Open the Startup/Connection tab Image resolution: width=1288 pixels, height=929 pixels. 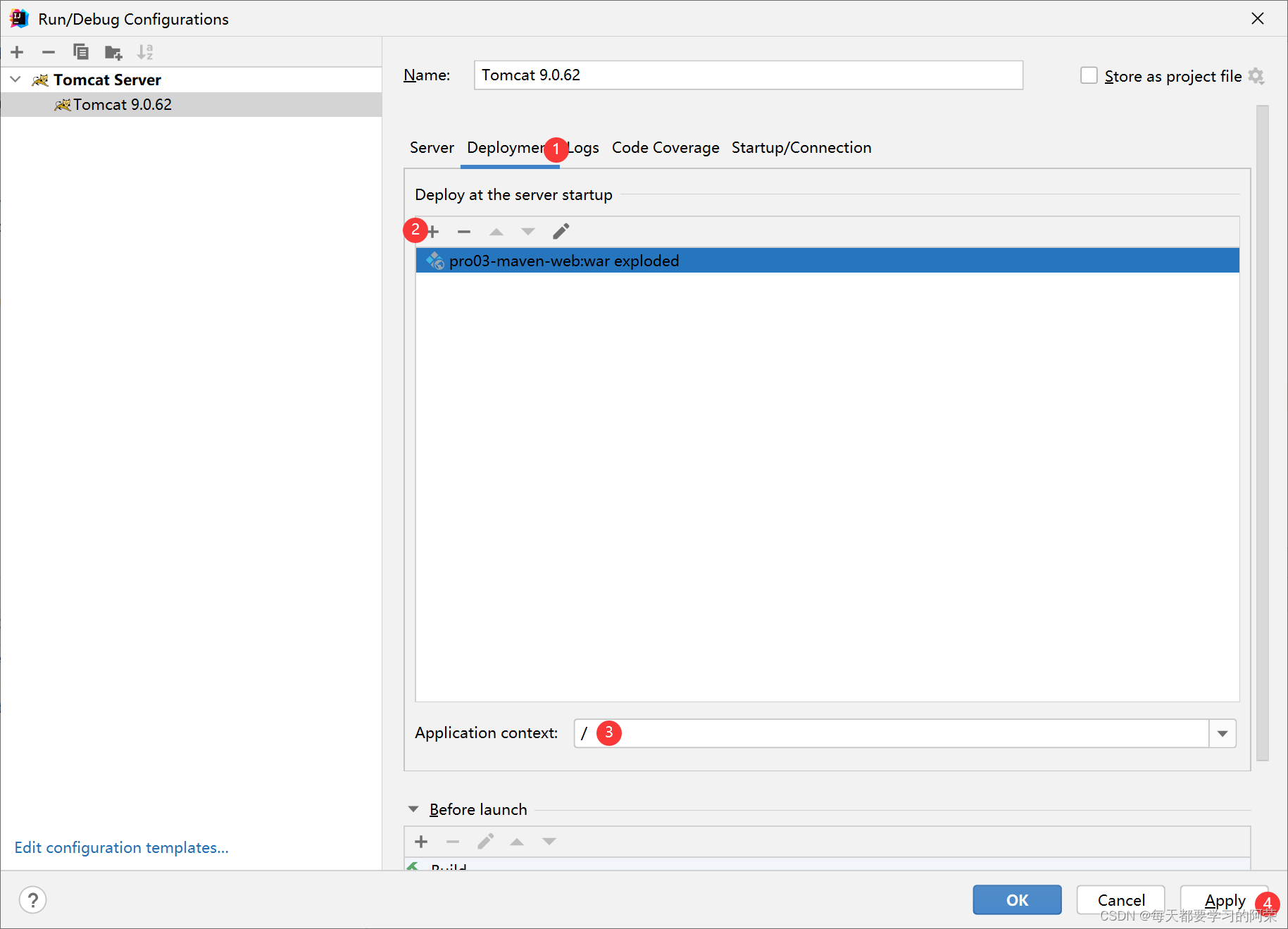click(x=801, y=148)
